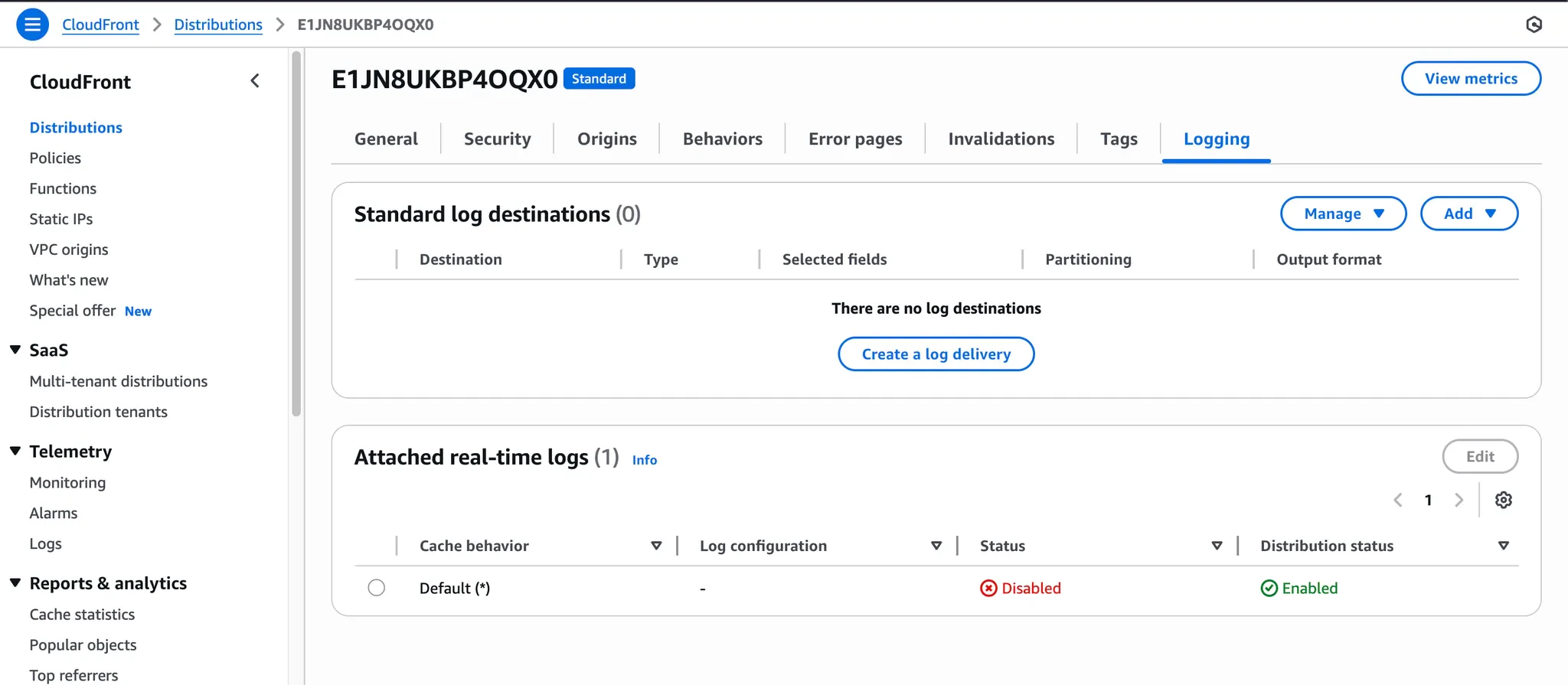Open Functions in the sidebar

pos(63,188)
